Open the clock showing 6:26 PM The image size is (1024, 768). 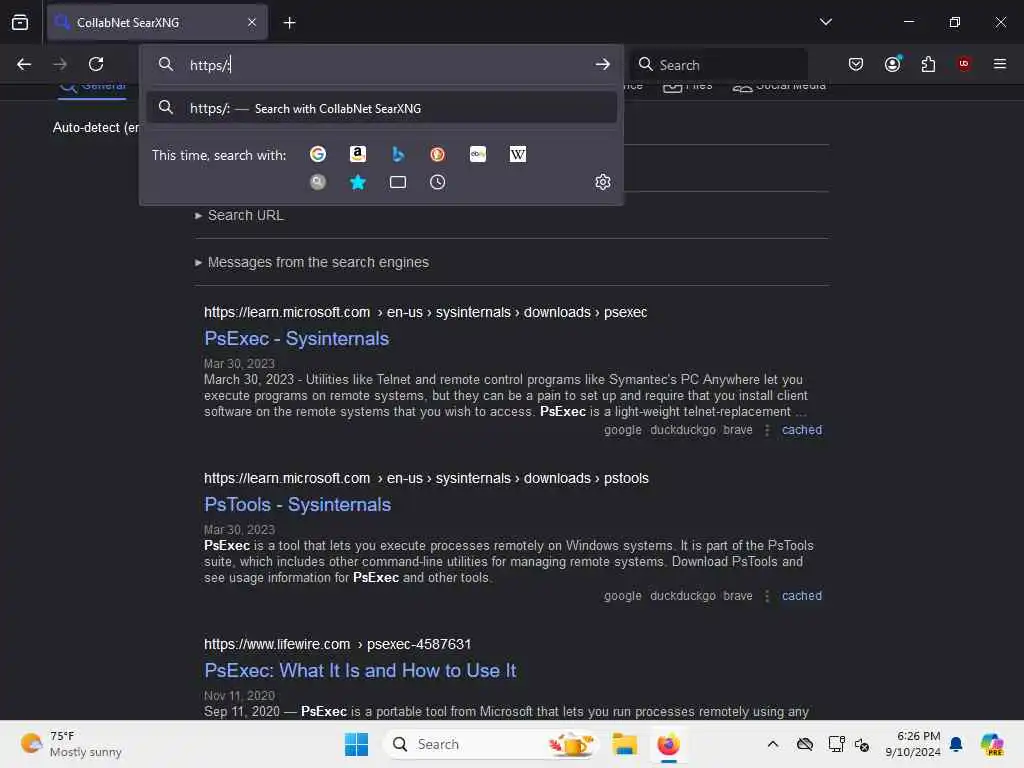(913, 744)
